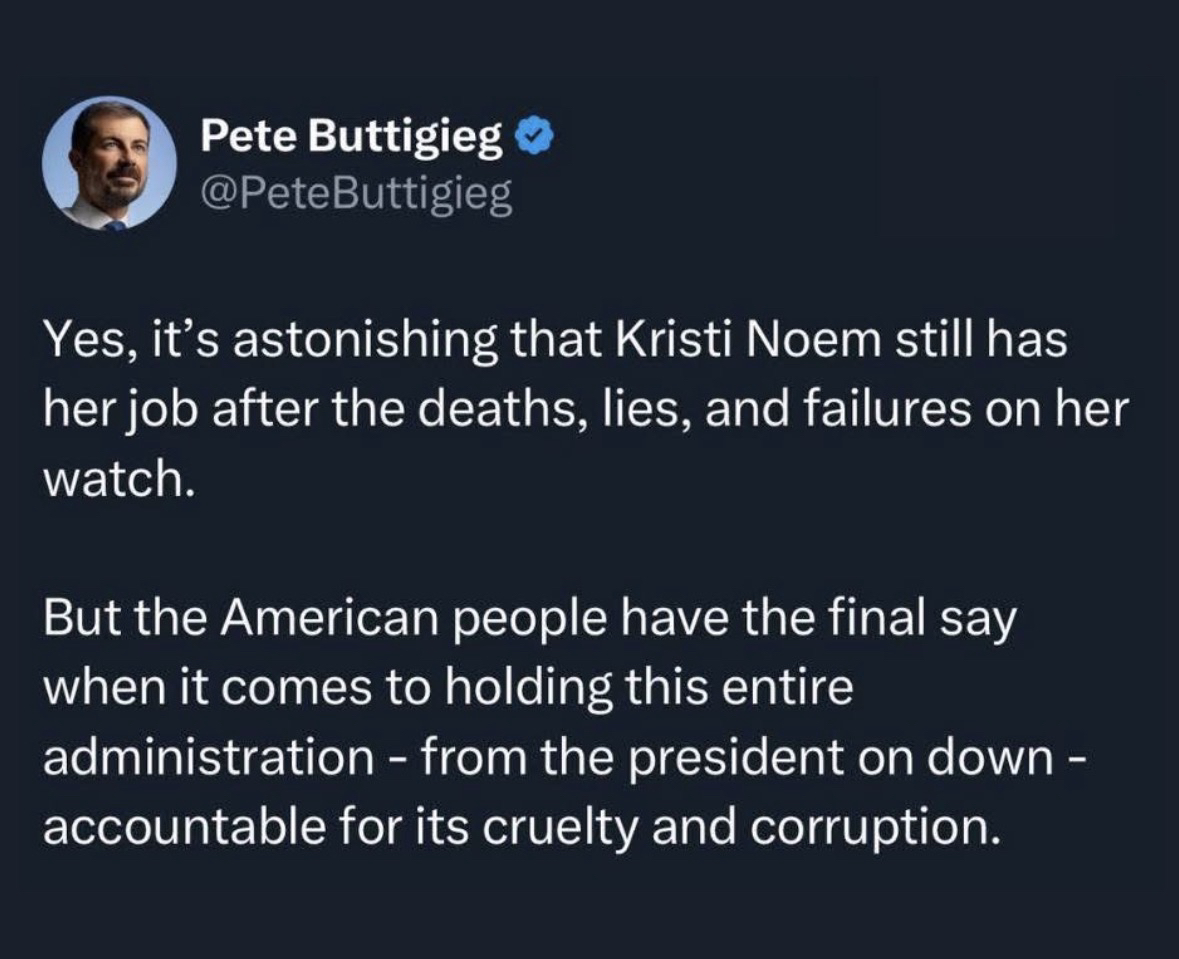Click the profile avatar photo
The image size is (1179, 959).
[x=109, y=164]
